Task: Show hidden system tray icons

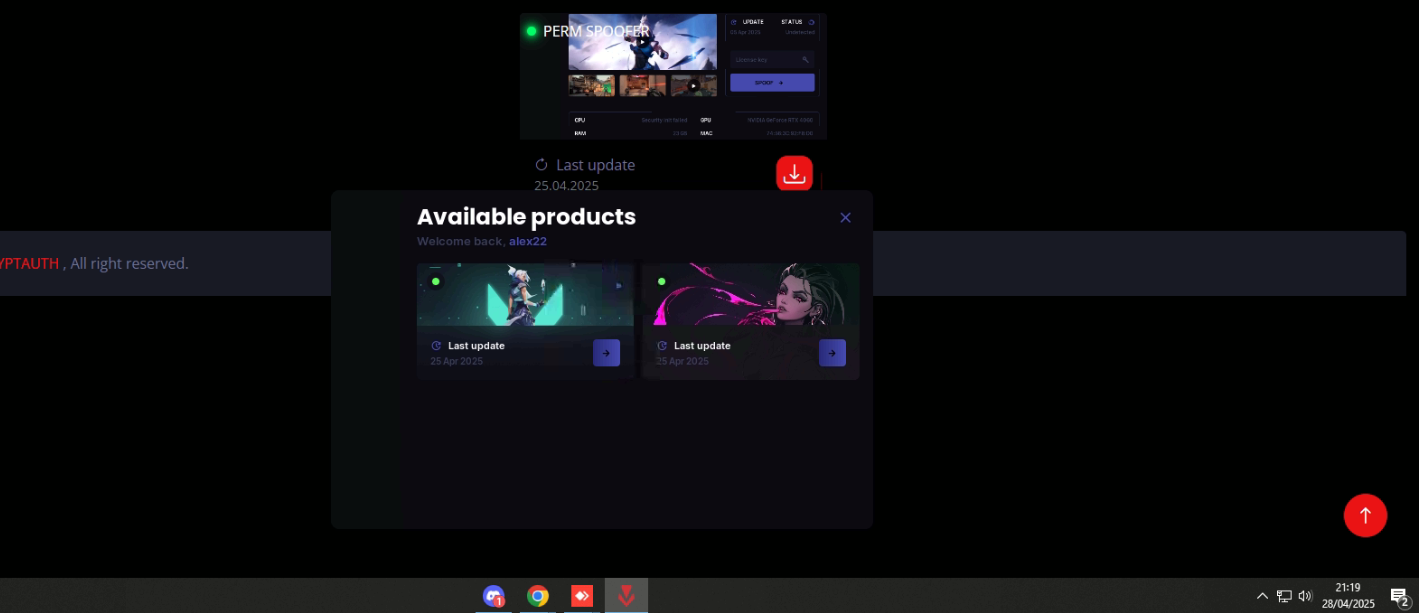Action: tap(1262, 596)
